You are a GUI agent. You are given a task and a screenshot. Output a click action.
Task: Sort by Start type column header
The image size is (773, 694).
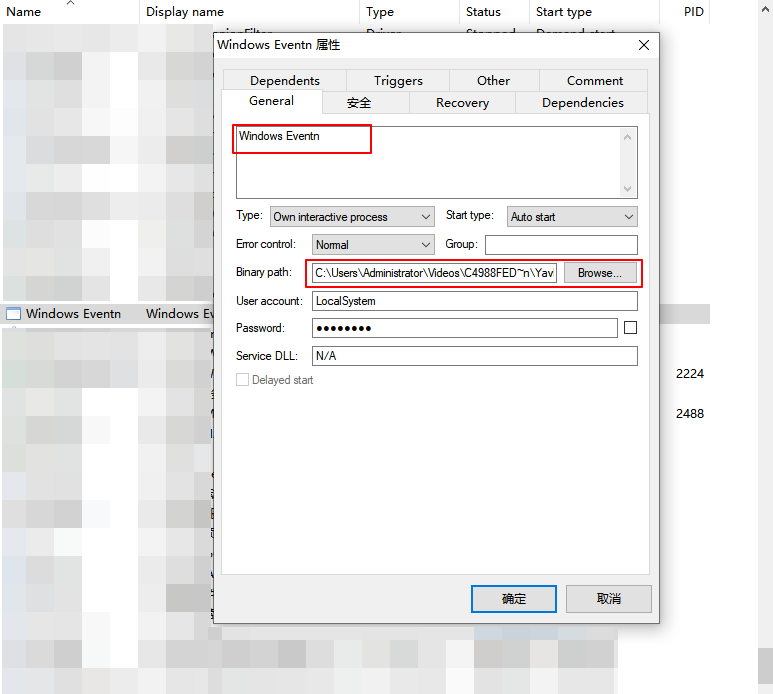pos(595,12)
